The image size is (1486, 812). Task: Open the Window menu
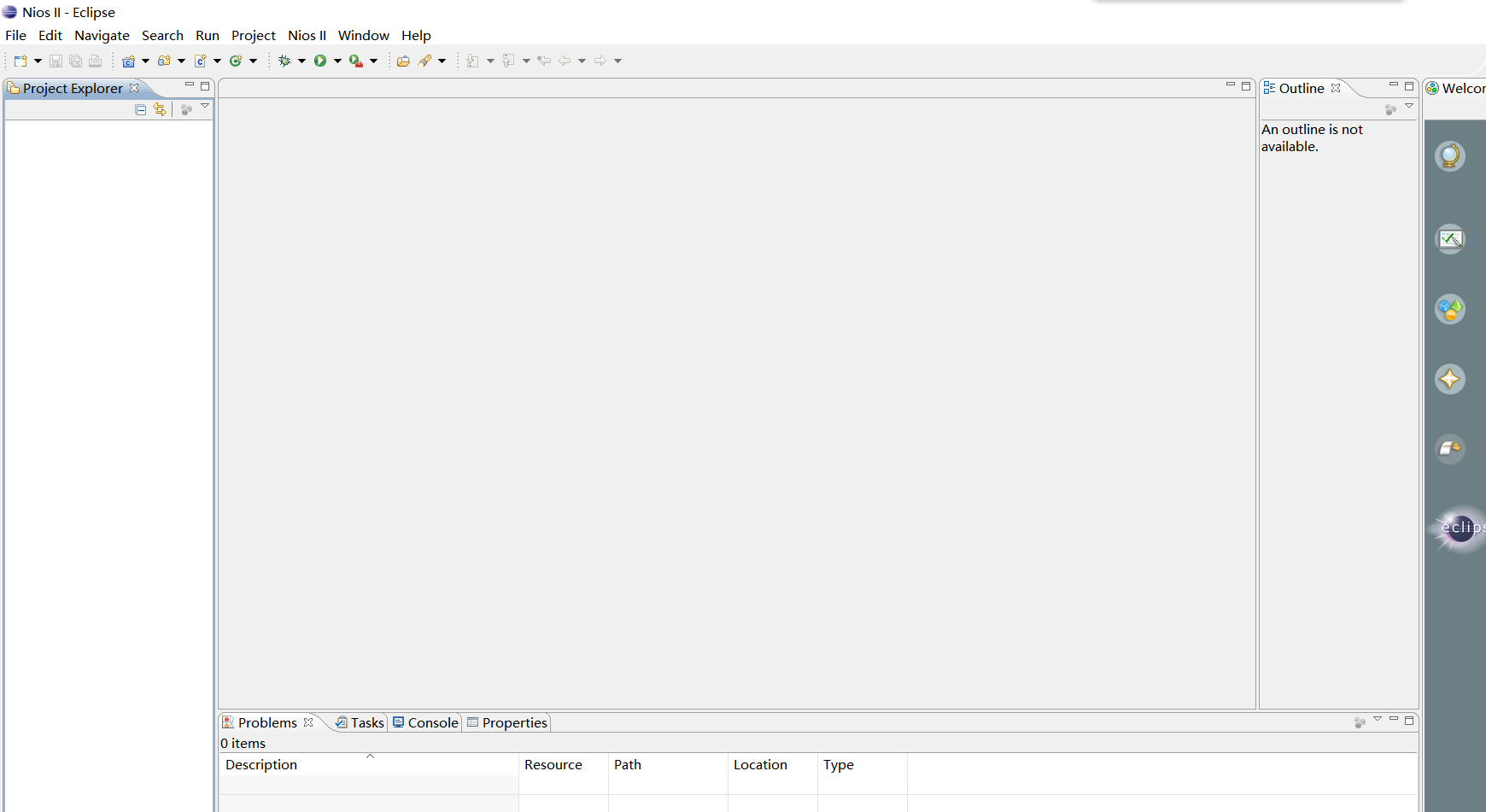364,35
